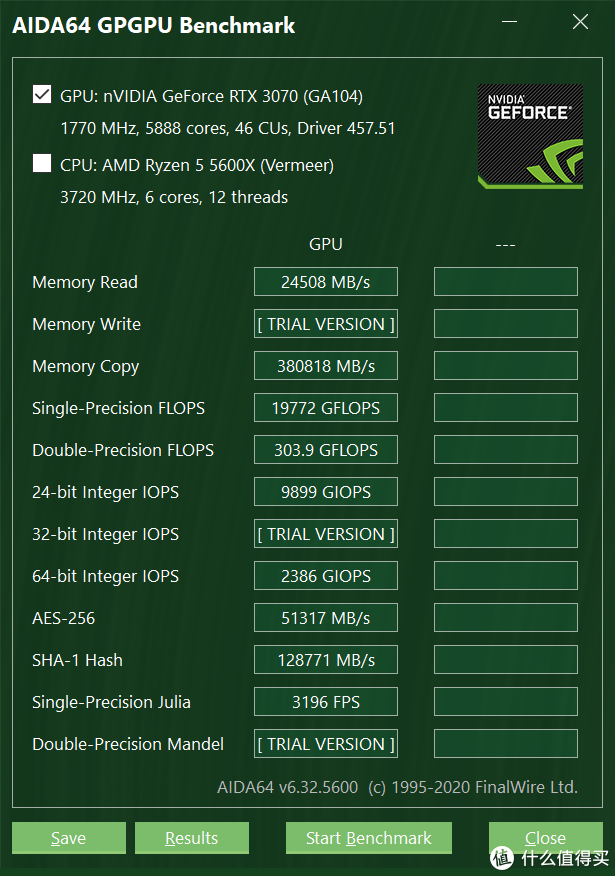Open the Results window
This screenshot has height=876, width=615.
(x=191, y=838)
